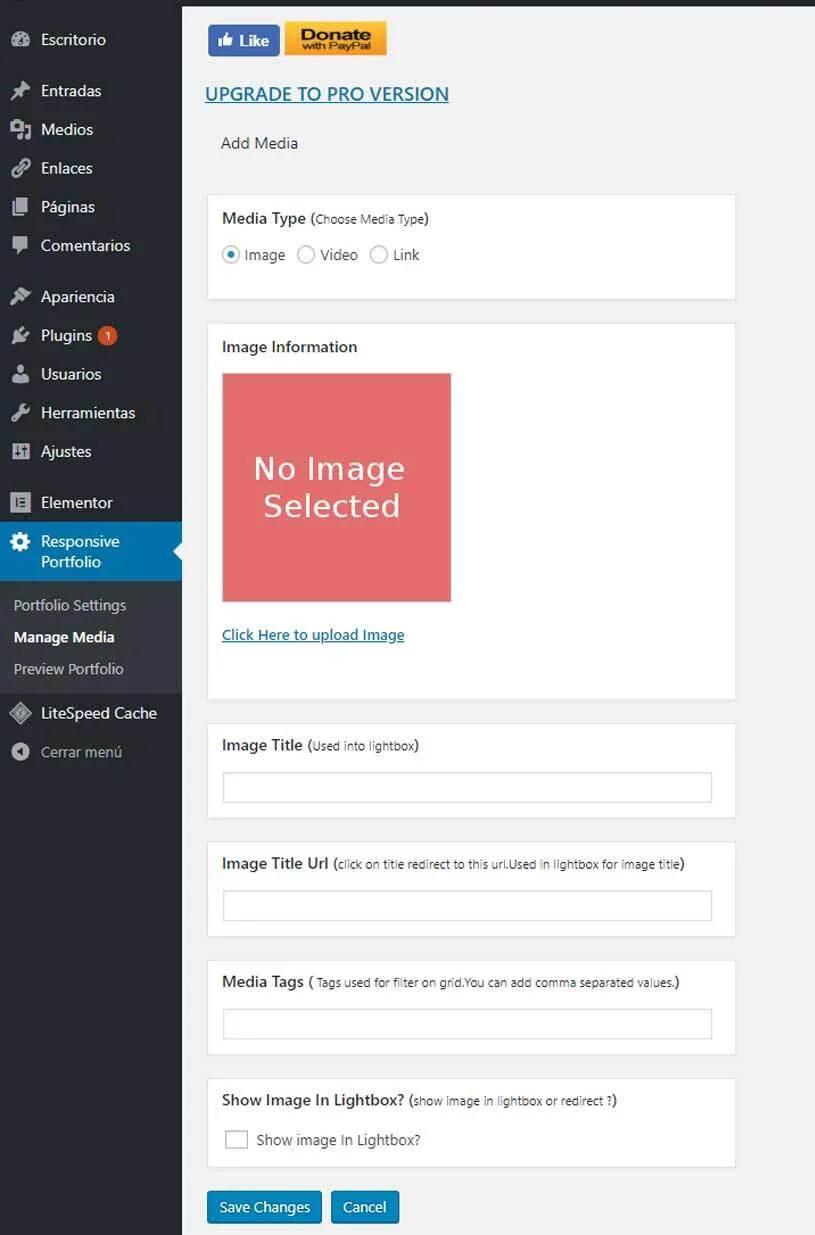Open Comentarios using its speech bubble icon
The image size is (815, 1235).
[x=19, y=245]
